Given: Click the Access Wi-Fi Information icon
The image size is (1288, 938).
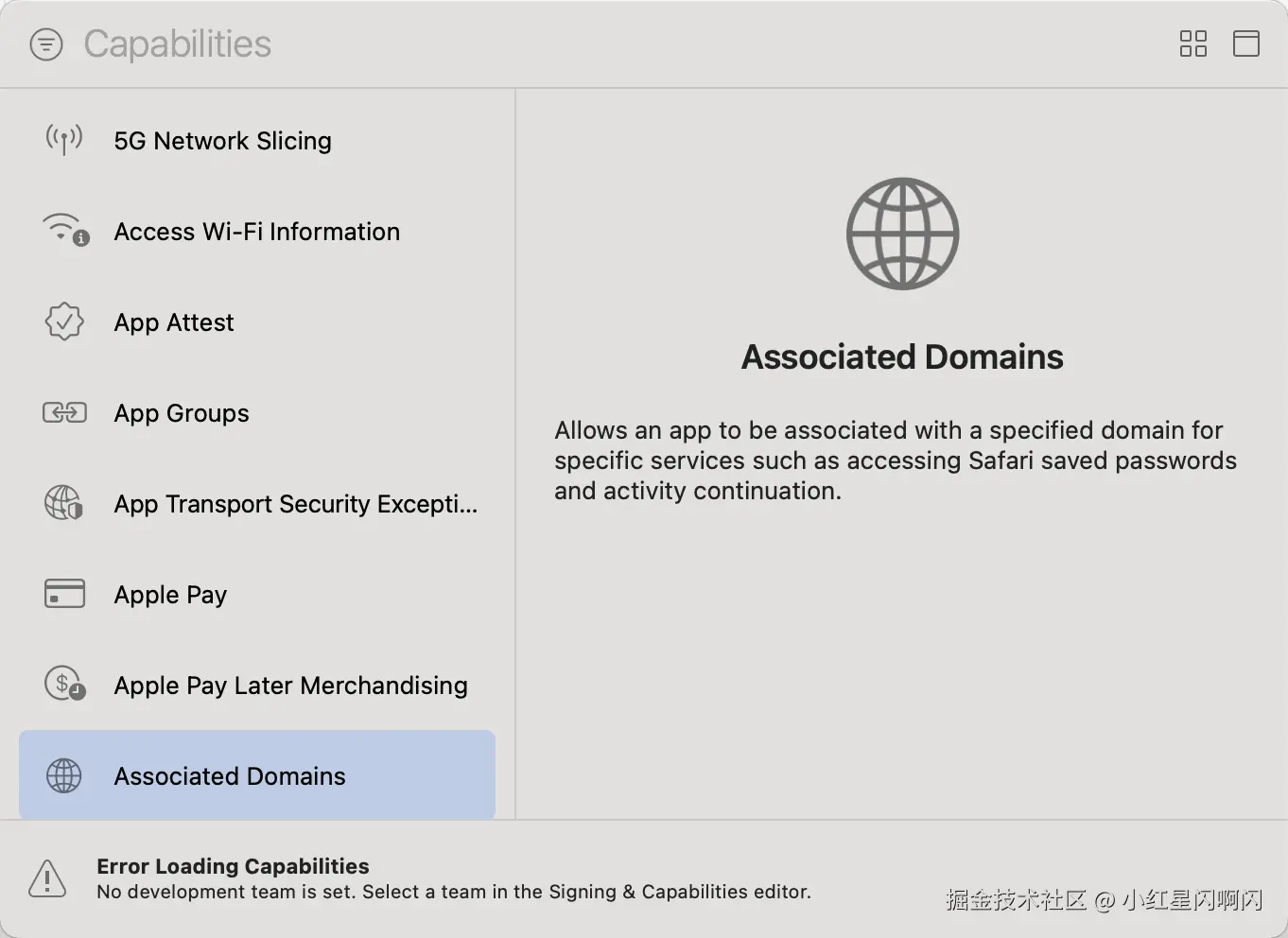Looking at the screenshot, I should tap(65, 231).
